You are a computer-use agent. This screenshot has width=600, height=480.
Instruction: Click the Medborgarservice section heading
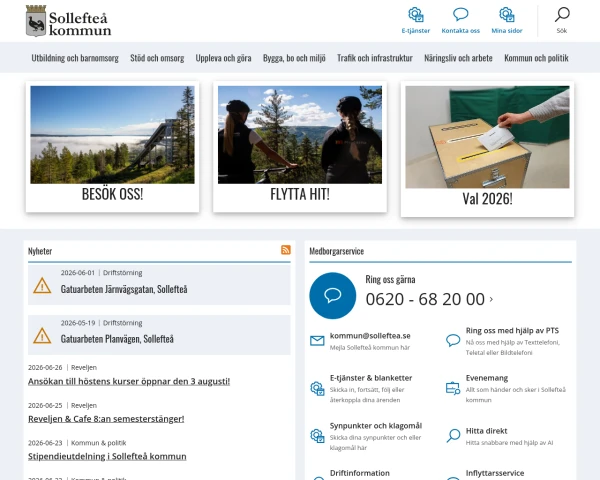336,251
